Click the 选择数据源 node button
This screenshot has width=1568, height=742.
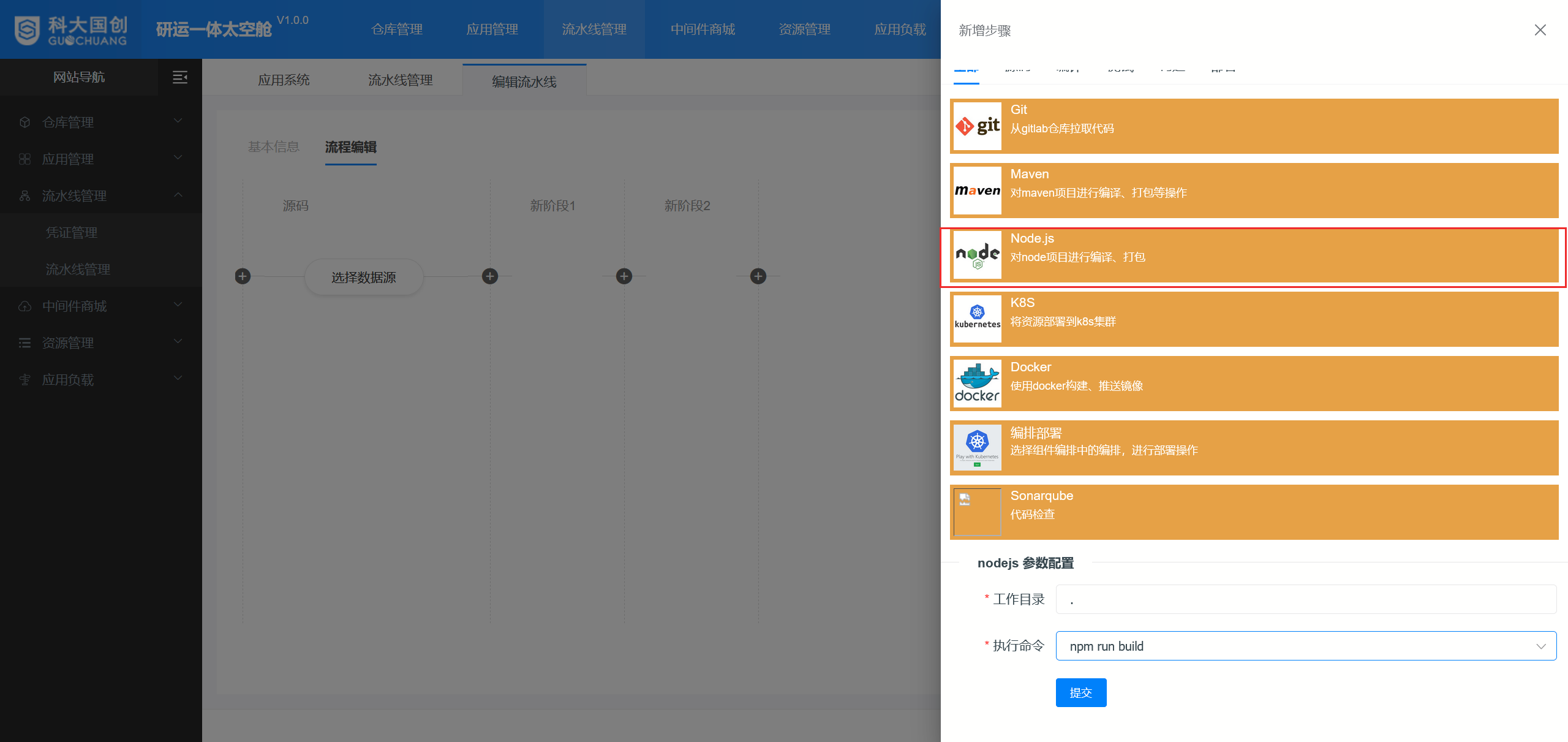[x=364, y=277]
